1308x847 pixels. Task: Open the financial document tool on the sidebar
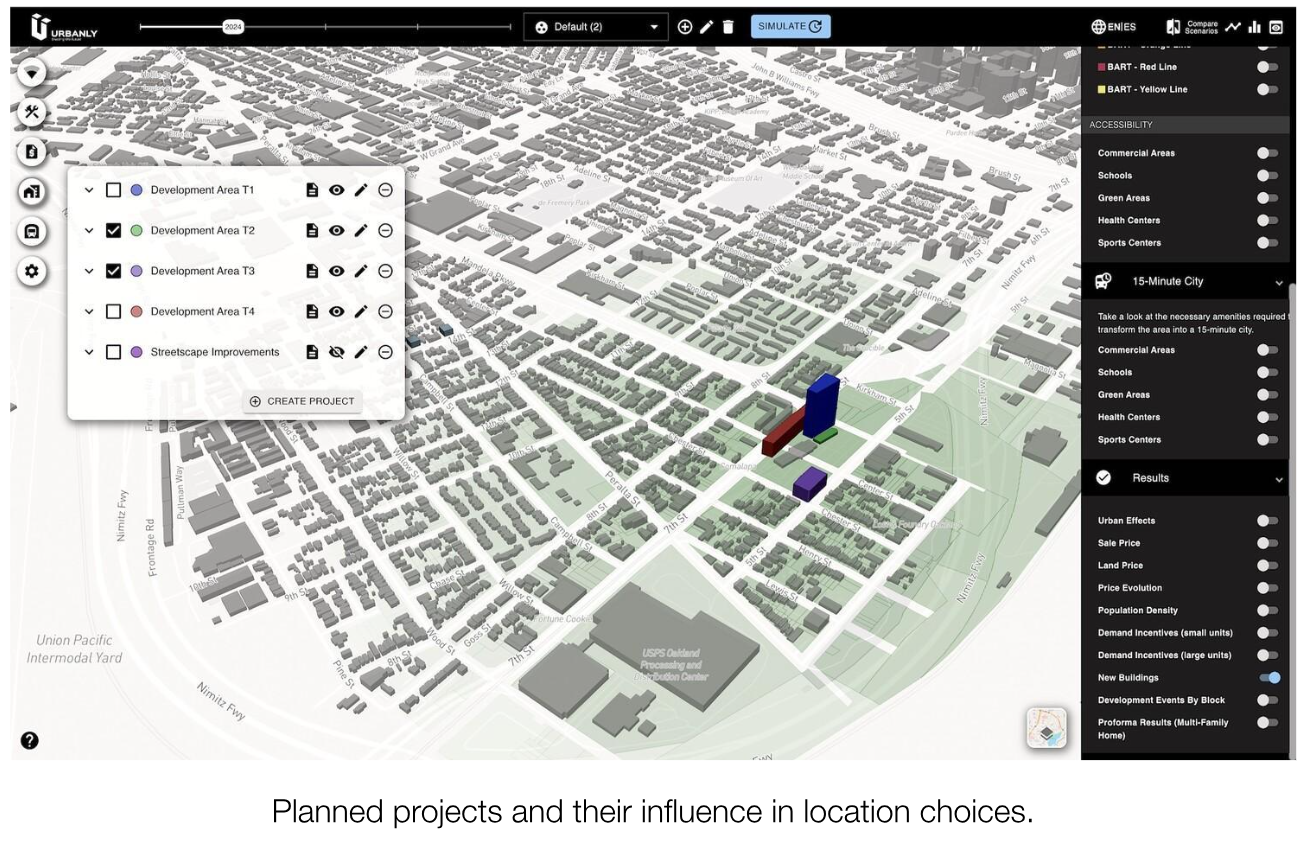pyautogui.click(x=32, y=153)
